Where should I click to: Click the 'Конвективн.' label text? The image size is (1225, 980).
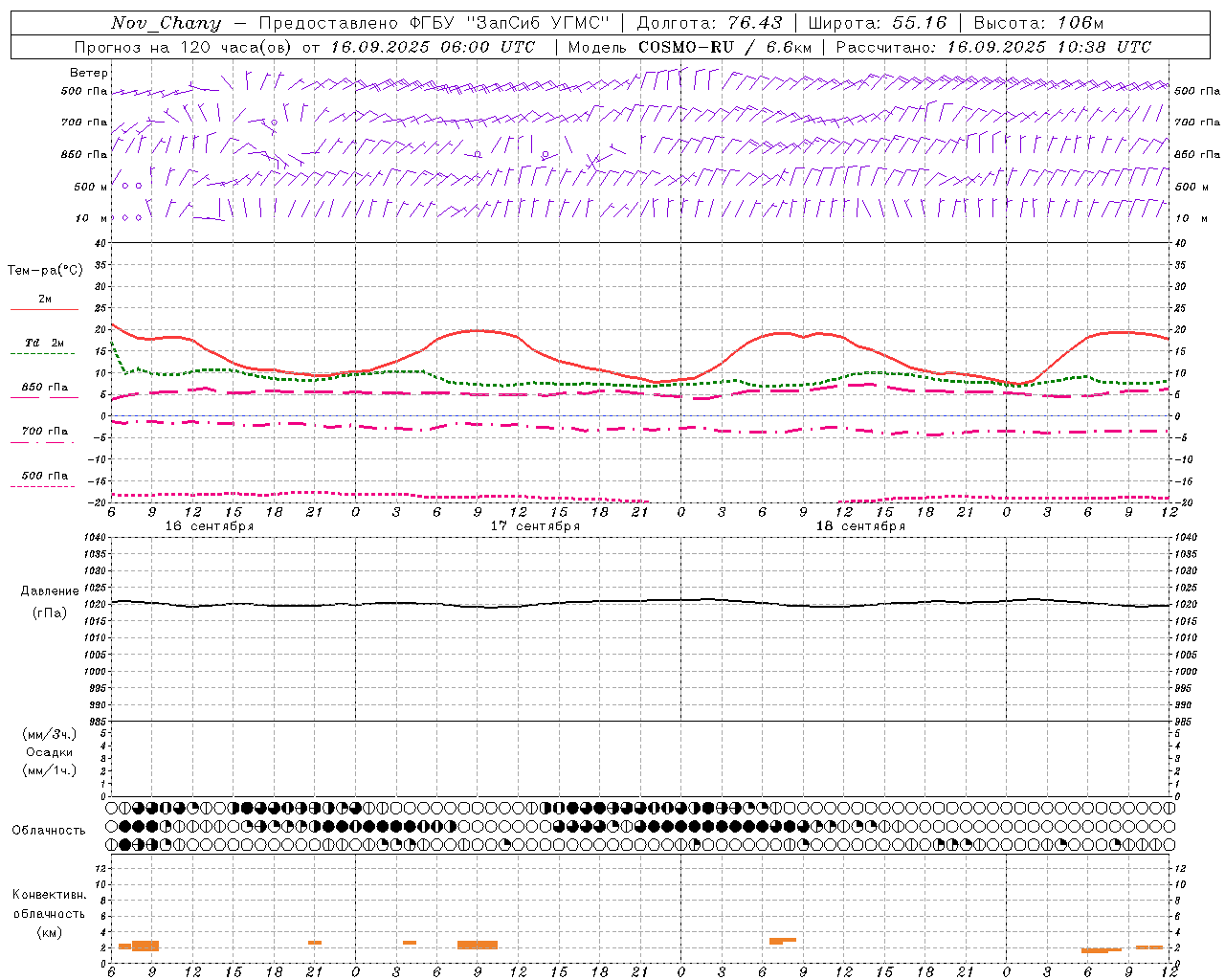49,895
